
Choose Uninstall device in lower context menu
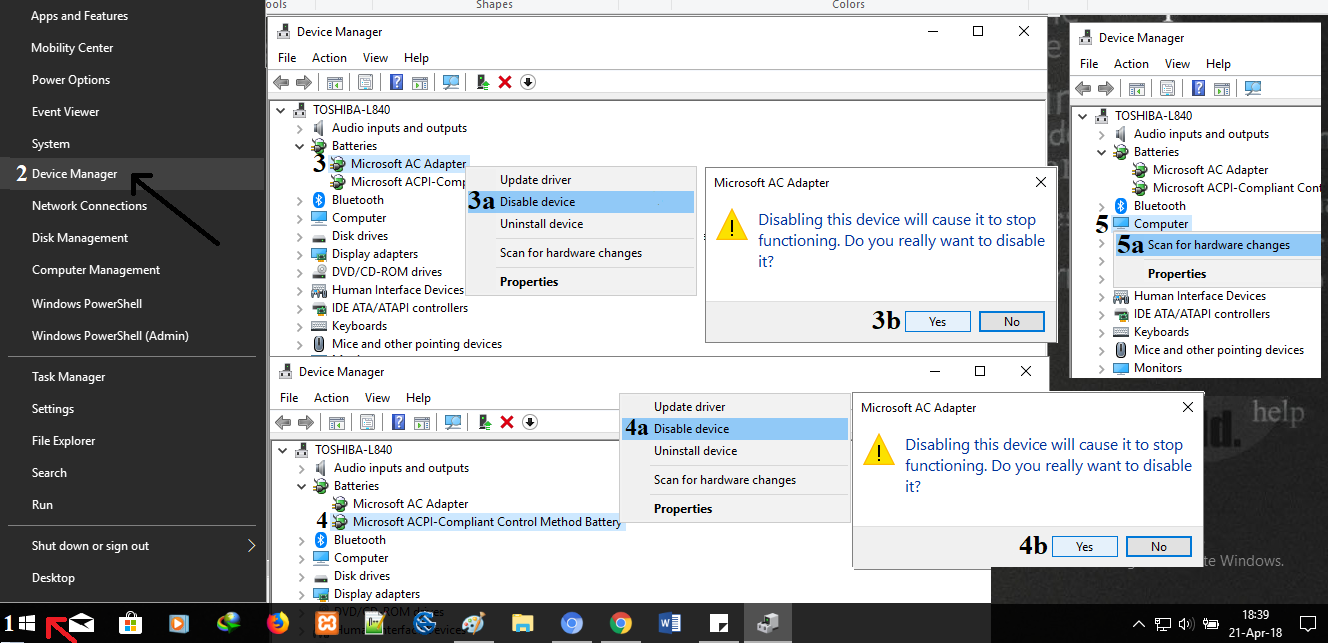click(x=734, y=451)
